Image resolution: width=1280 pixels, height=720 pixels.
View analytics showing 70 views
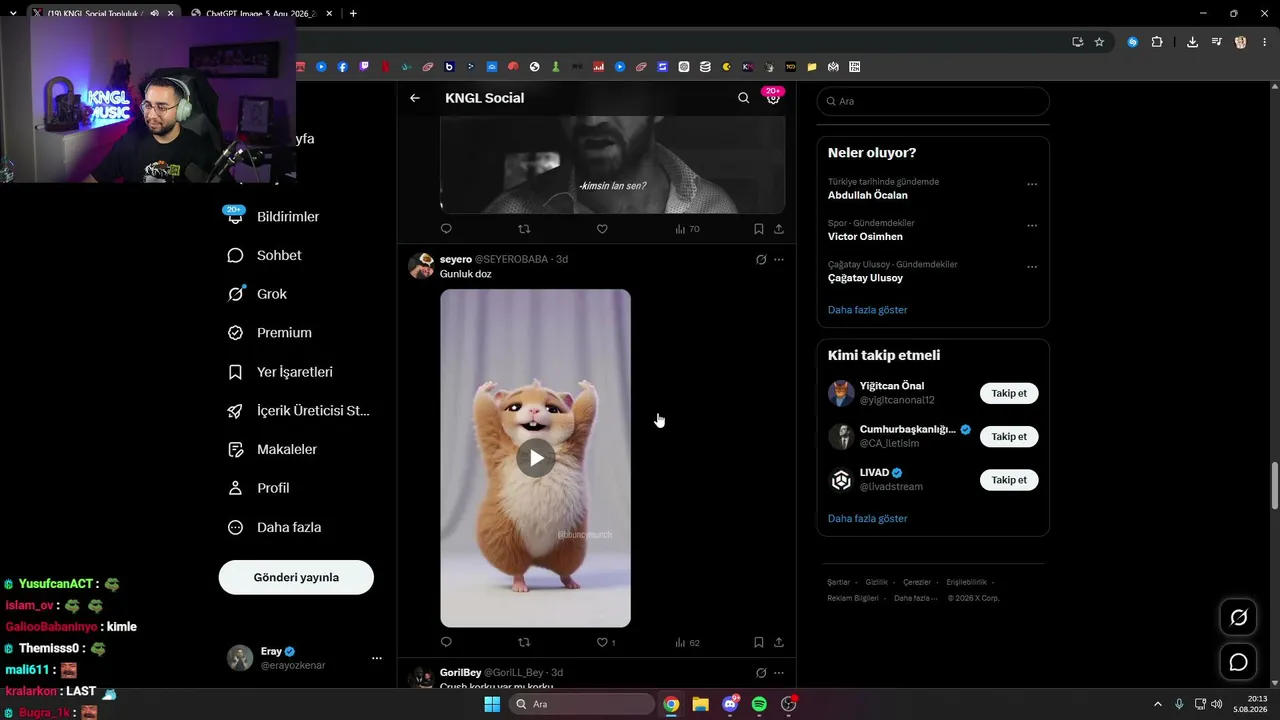coord(687,229)
